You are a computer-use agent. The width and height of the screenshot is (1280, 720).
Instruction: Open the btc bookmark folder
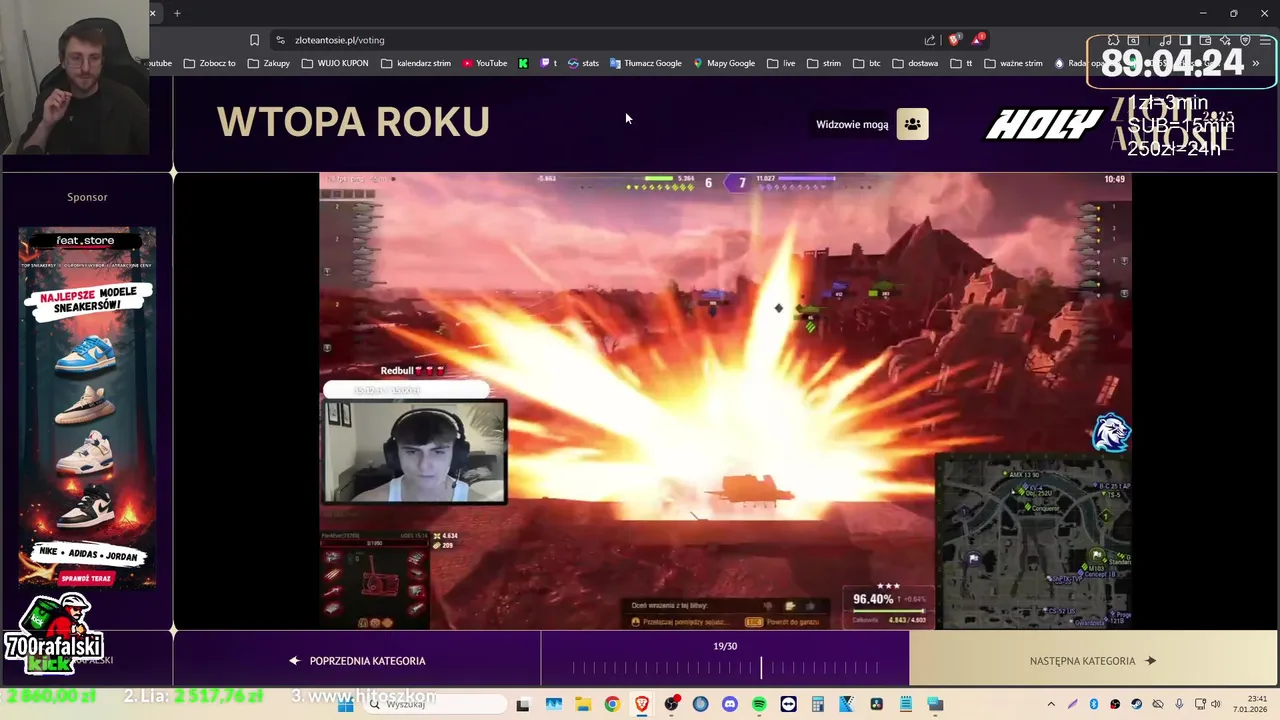point(866,63)
